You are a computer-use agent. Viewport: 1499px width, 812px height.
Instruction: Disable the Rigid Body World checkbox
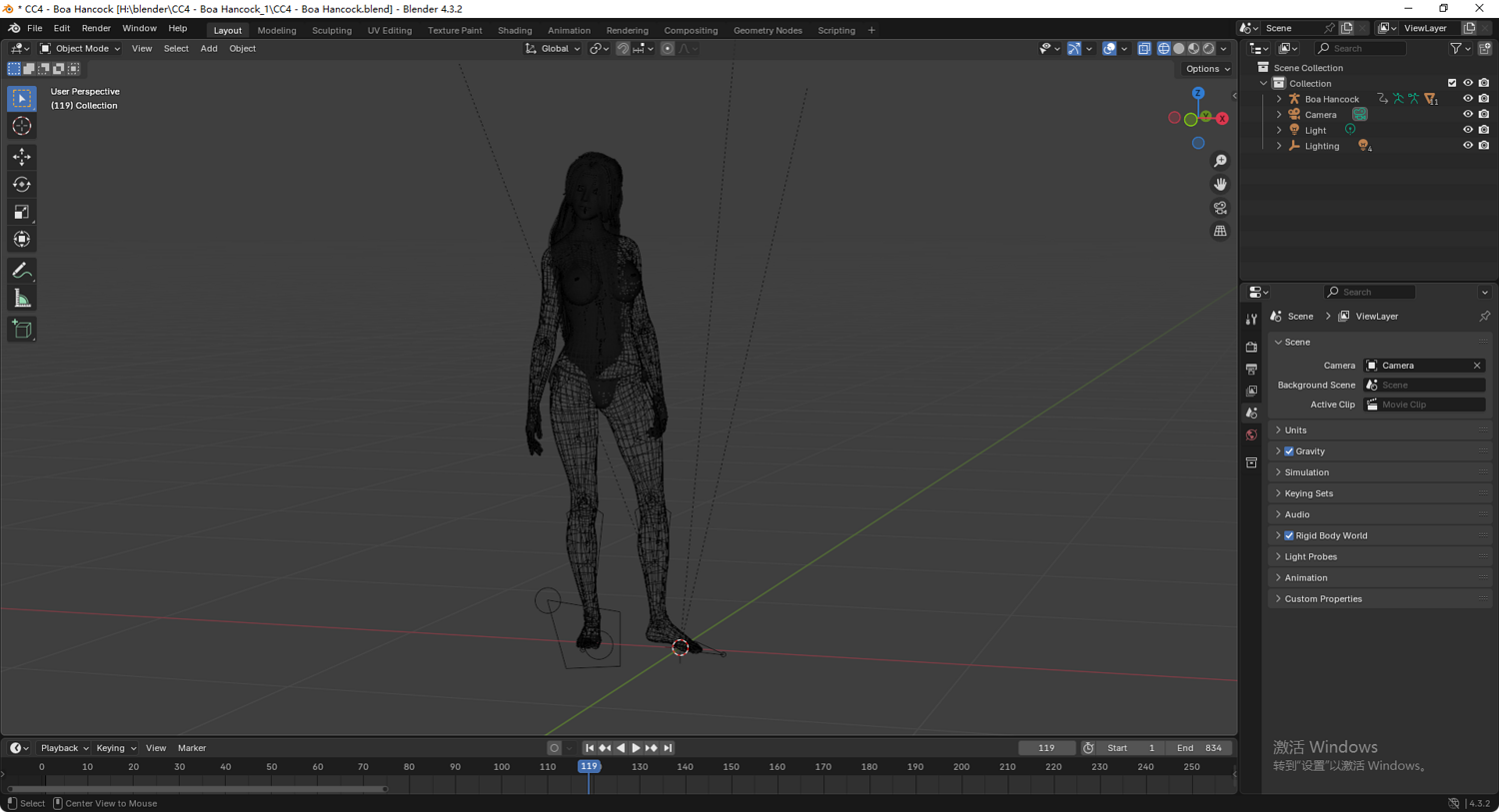pos(1289,536)
